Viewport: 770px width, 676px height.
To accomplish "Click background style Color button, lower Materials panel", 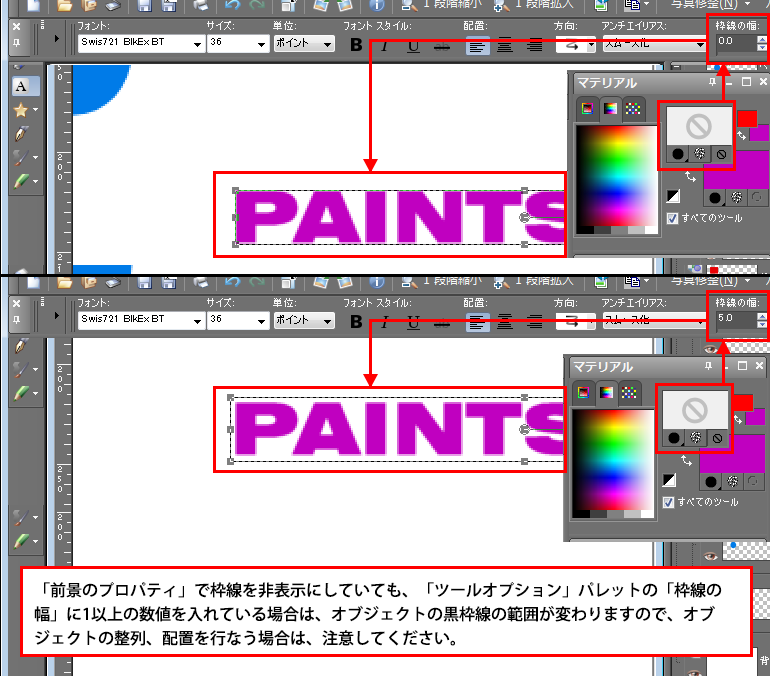I will pyautogui.click(x=711, y=482).
